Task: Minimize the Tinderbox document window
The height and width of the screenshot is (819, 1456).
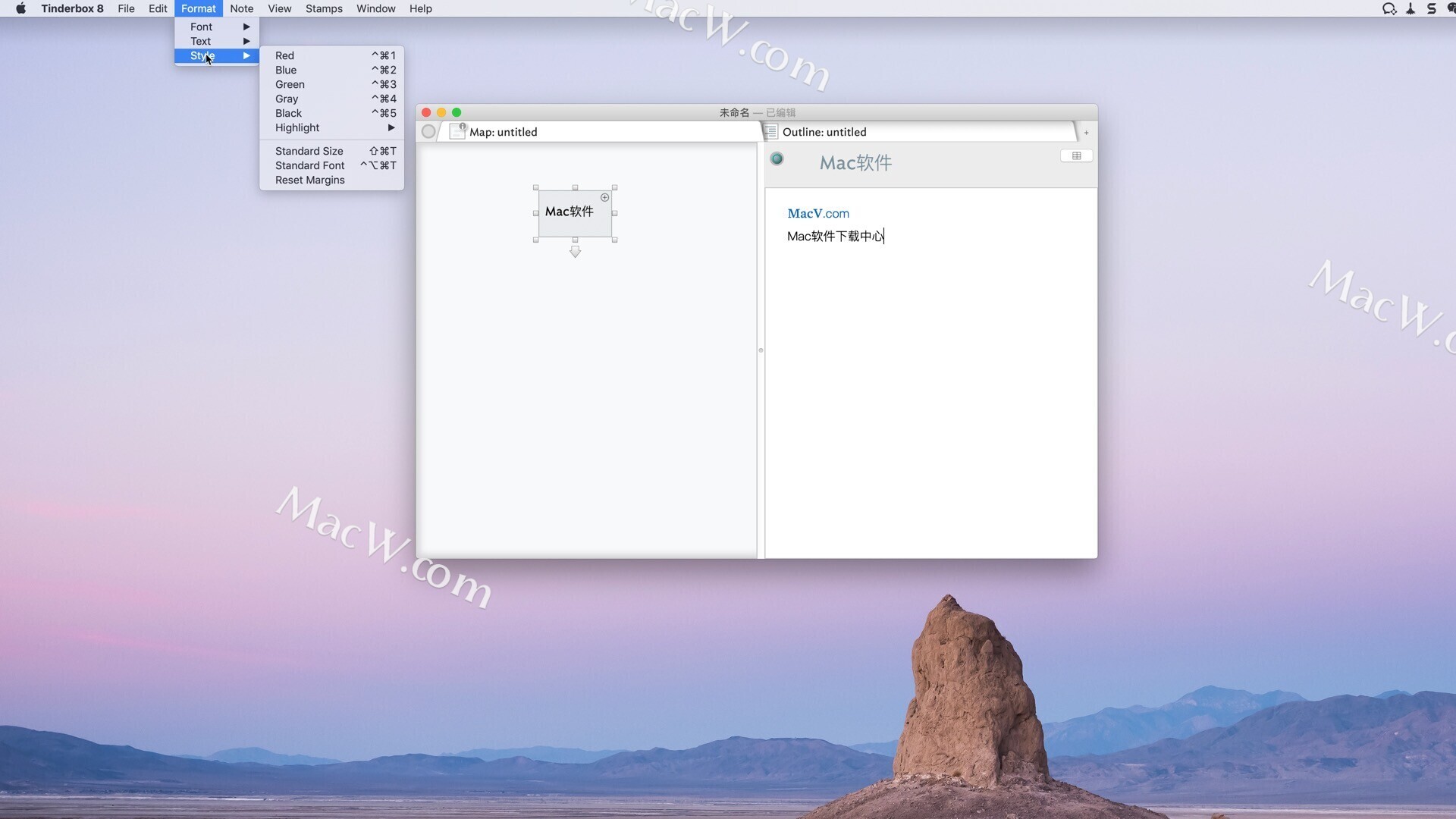Action: [x=441, y=112]
